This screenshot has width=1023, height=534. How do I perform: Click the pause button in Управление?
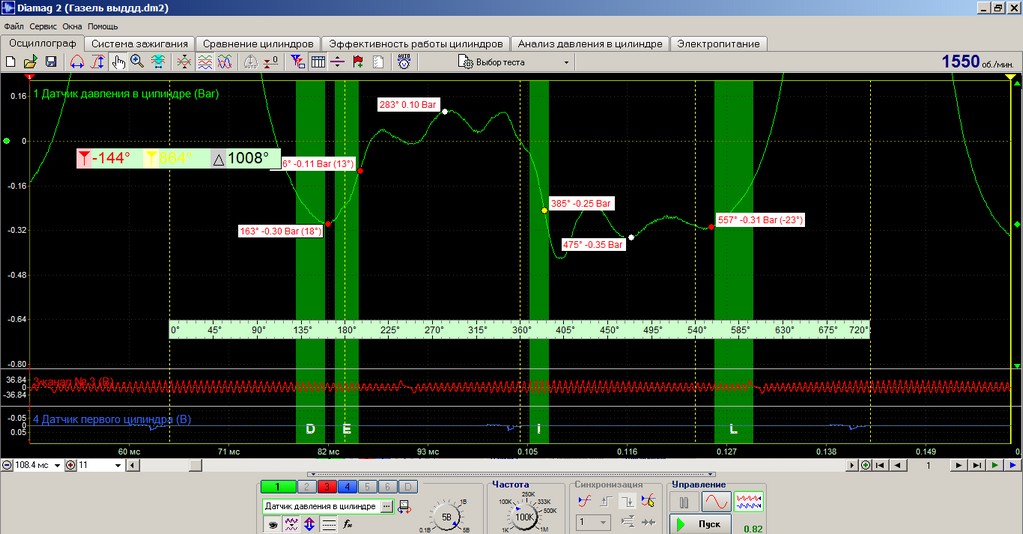click(x=684, y=502)
